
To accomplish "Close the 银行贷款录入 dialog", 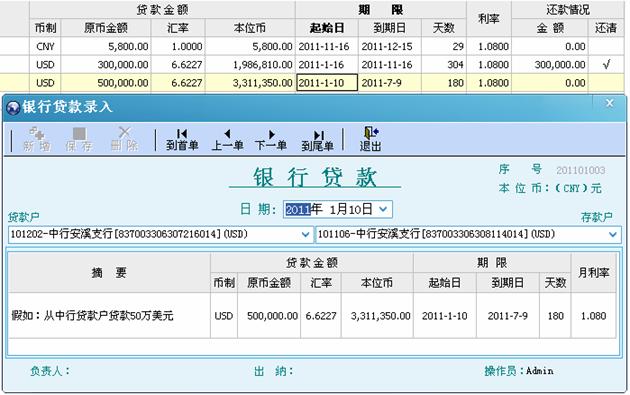I will pyautogui.click(x=610, y=104).
